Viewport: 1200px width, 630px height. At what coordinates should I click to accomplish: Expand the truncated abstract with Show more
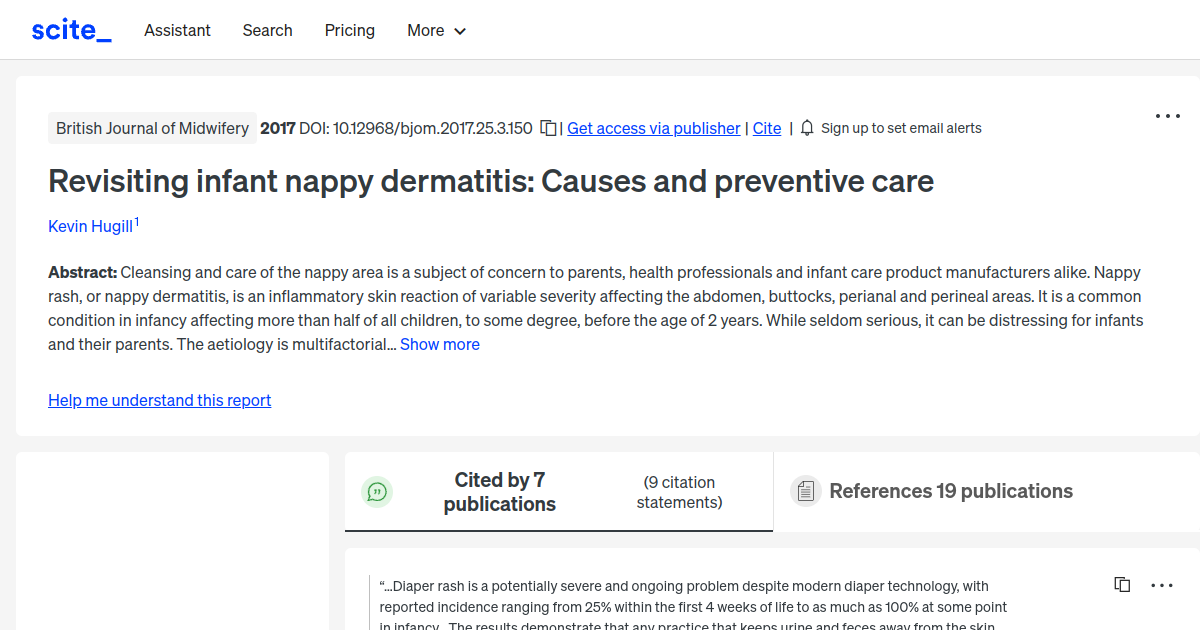[440, 344]
